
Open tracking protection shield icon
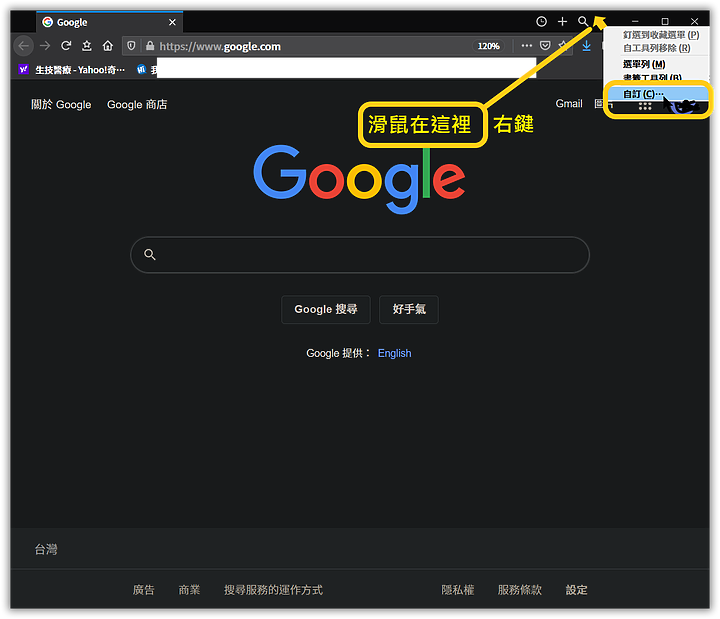[x=131, y=46]
